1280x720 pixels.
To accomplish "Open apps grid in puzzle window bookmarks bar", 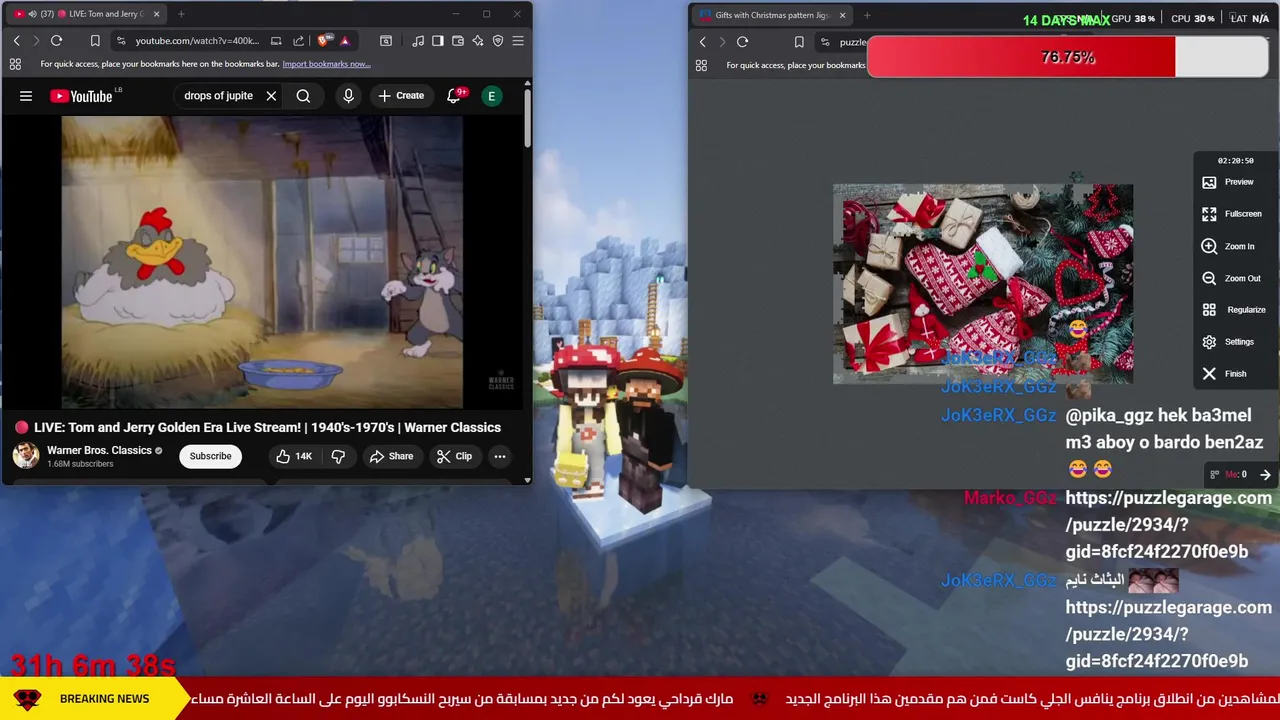I will point(701,65).
